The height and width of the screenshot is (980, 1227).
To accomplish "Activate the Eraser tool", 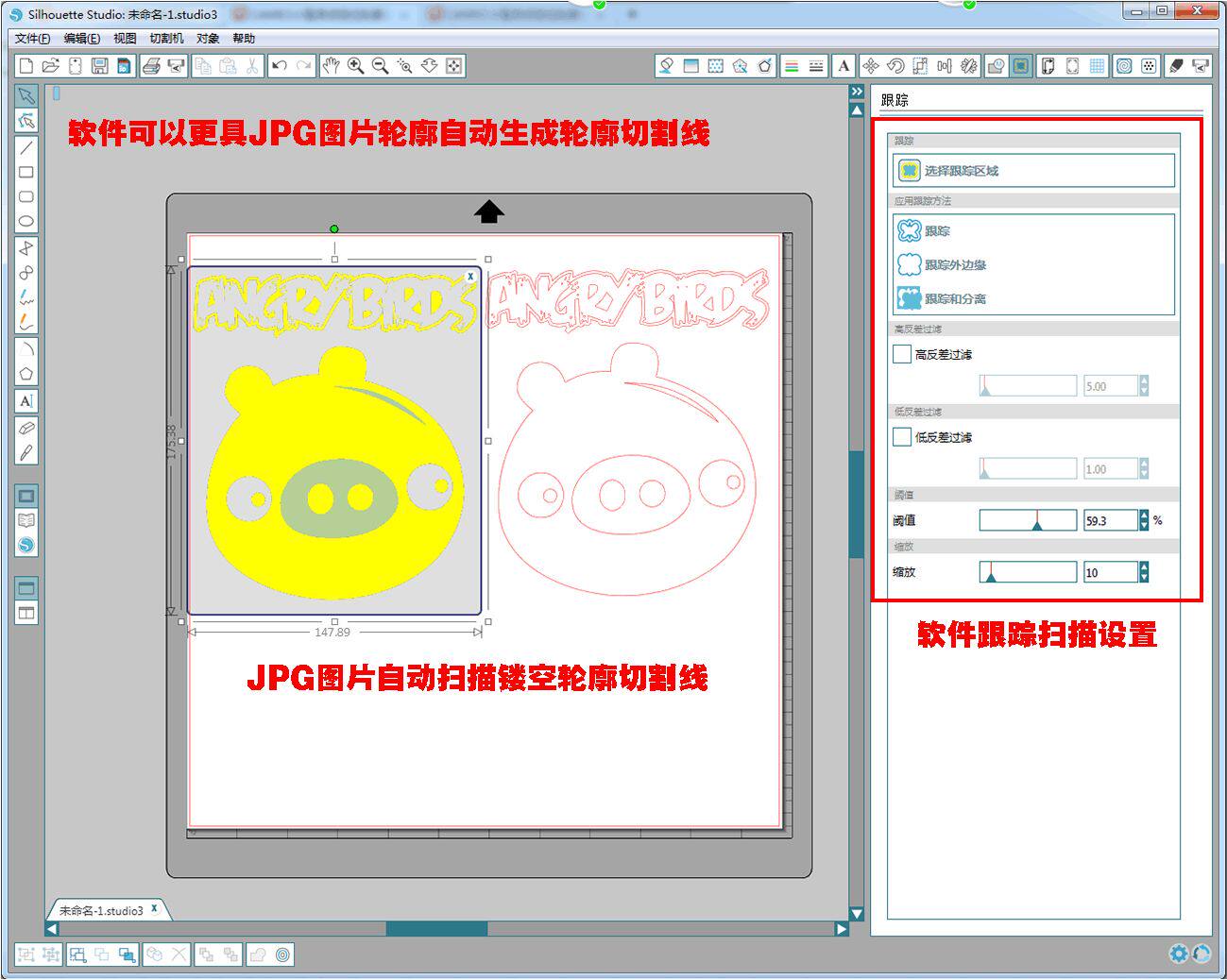I will [26, 429].
